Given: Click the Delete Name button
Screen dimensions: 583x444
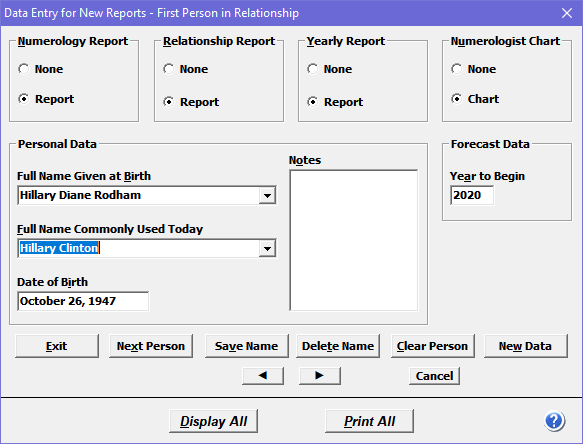Looking at the screenshot, I should [338, 346].
